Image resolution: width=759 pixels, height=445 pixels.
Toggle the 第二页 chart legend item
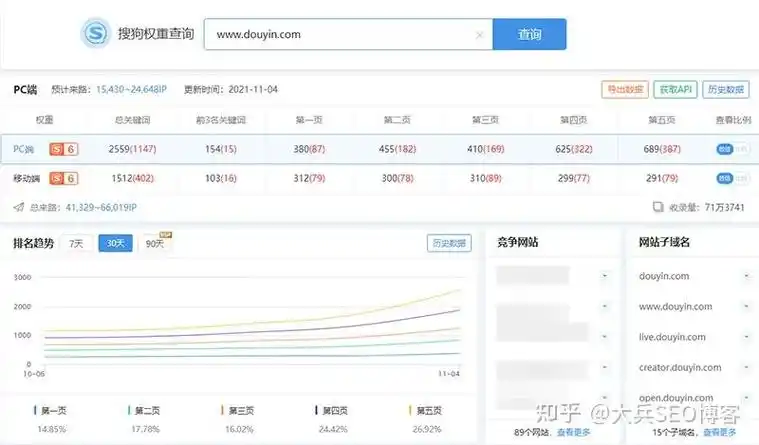[x=144, y=411]
